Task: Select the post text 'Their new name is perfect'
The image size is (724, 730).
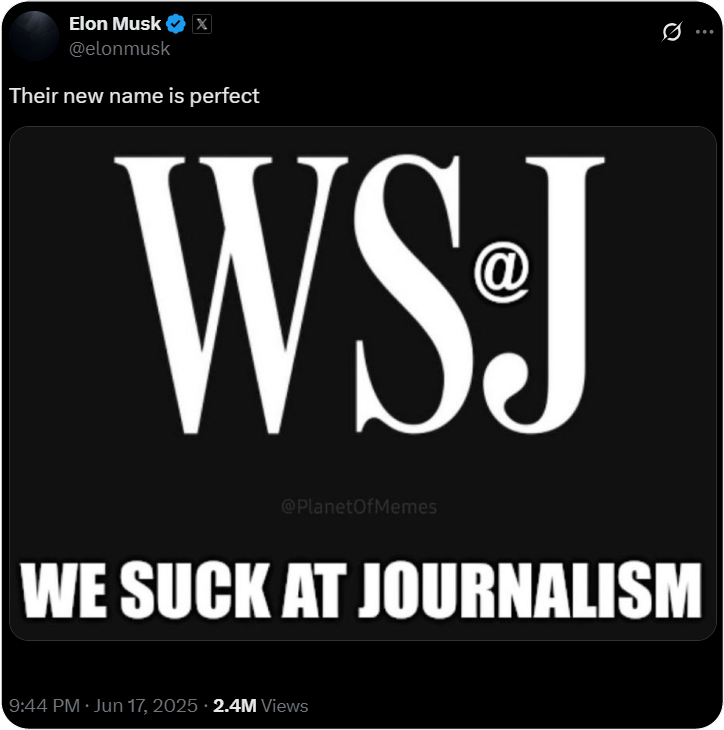Action: pos(134,96)
